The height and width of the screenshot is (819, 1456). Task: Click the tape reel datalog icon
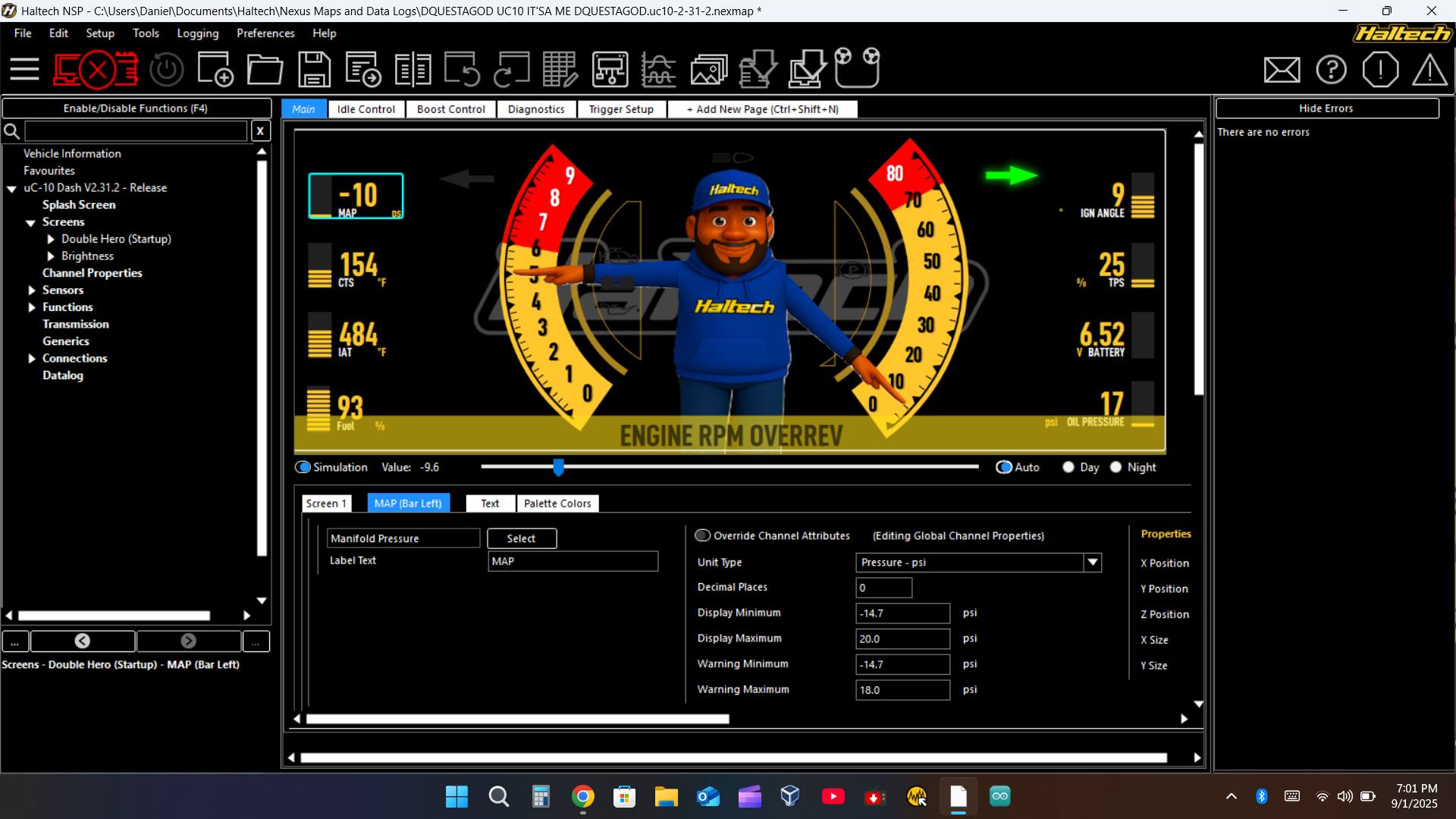[x=857, y=67]
